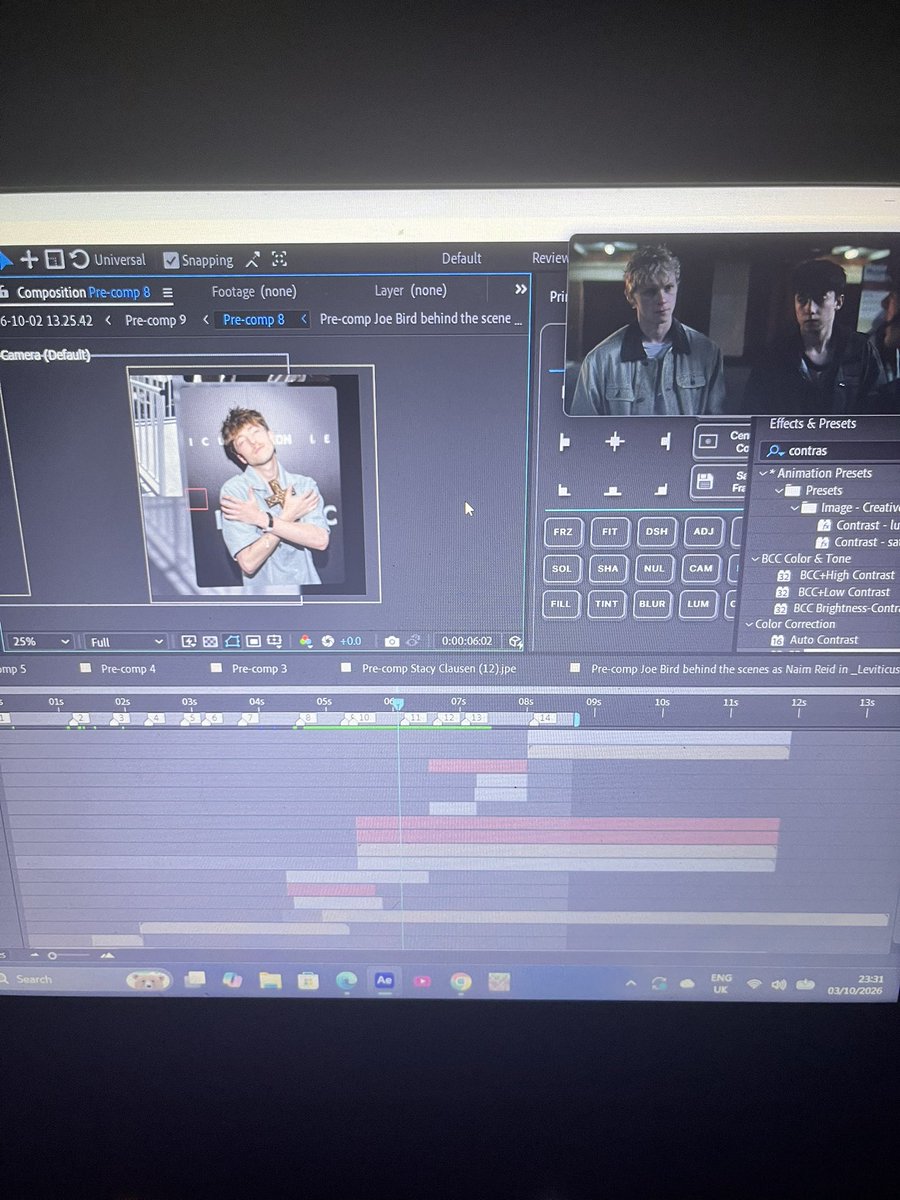Viewport: 900px width, 1200px height.
Task: Open the Pre-comp 3 timeline tab
Action: click(259, 668)
